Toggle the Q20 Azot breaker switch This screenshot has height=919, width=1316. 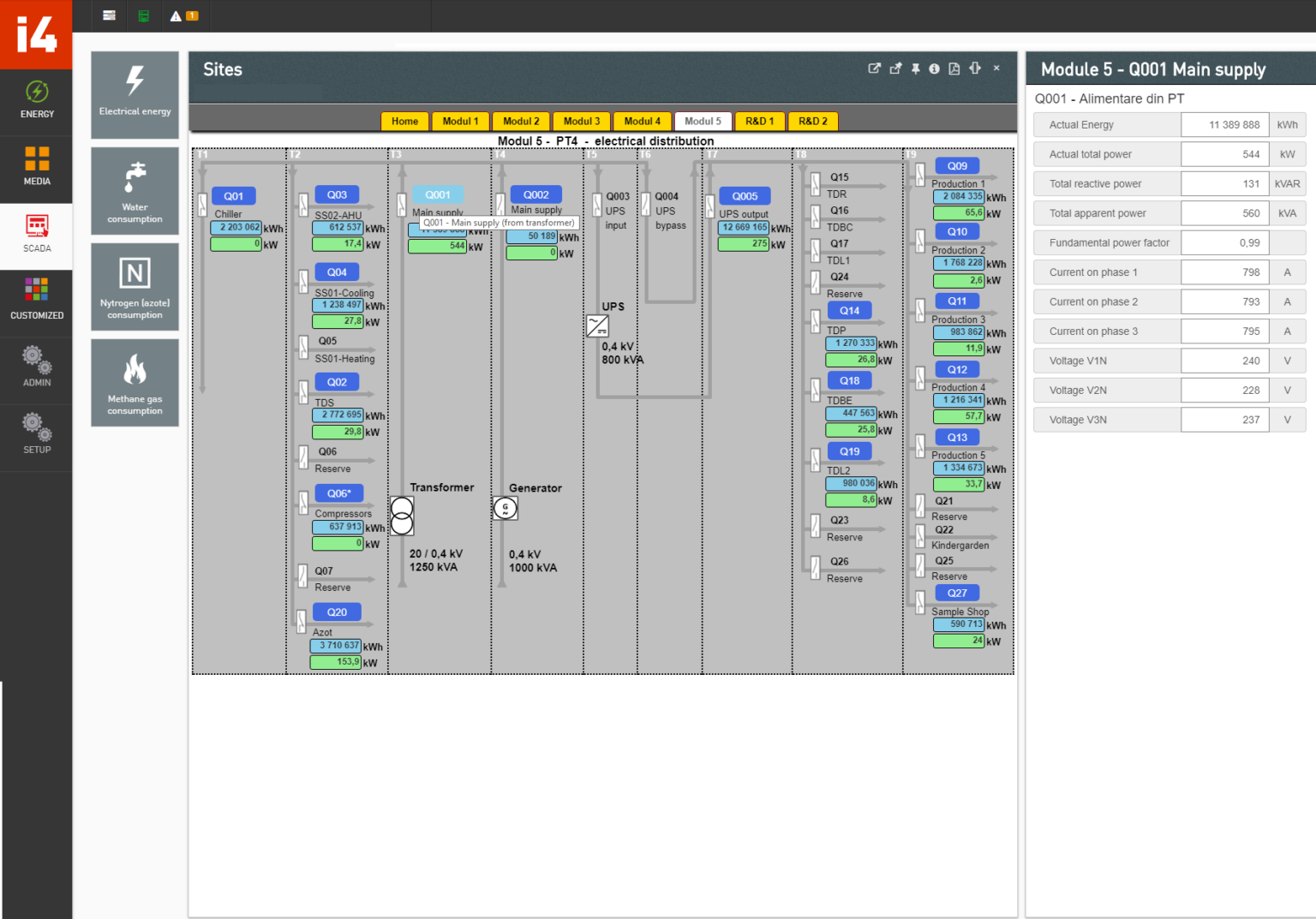pyautogui.click(x=302, y=620)
